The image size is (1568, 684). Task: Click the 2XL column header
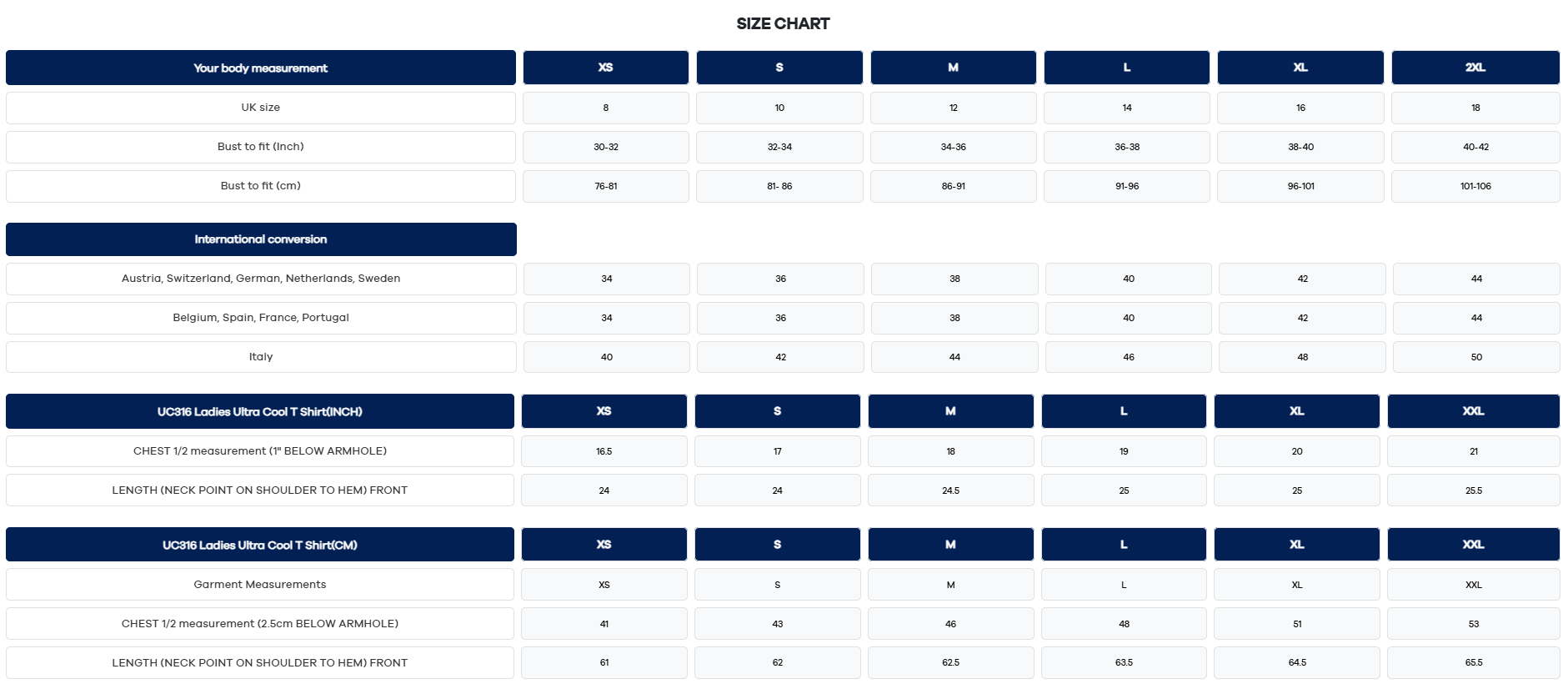[1475, 68]
